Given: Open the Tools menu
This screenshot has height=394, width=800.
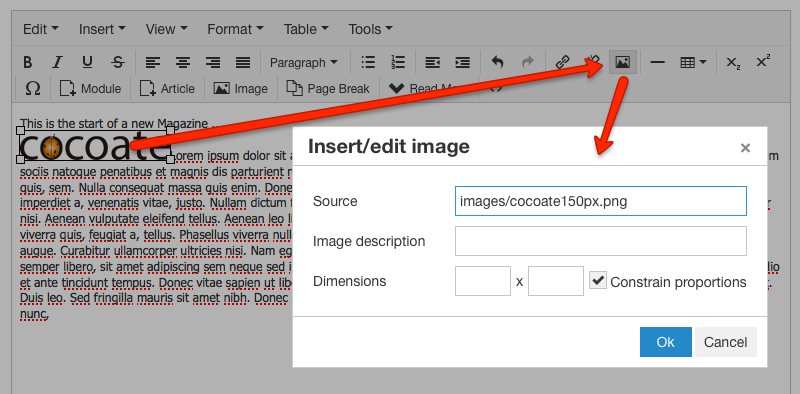Looking at the screenshot, I should pyautogui.click(x=370, y=29).
